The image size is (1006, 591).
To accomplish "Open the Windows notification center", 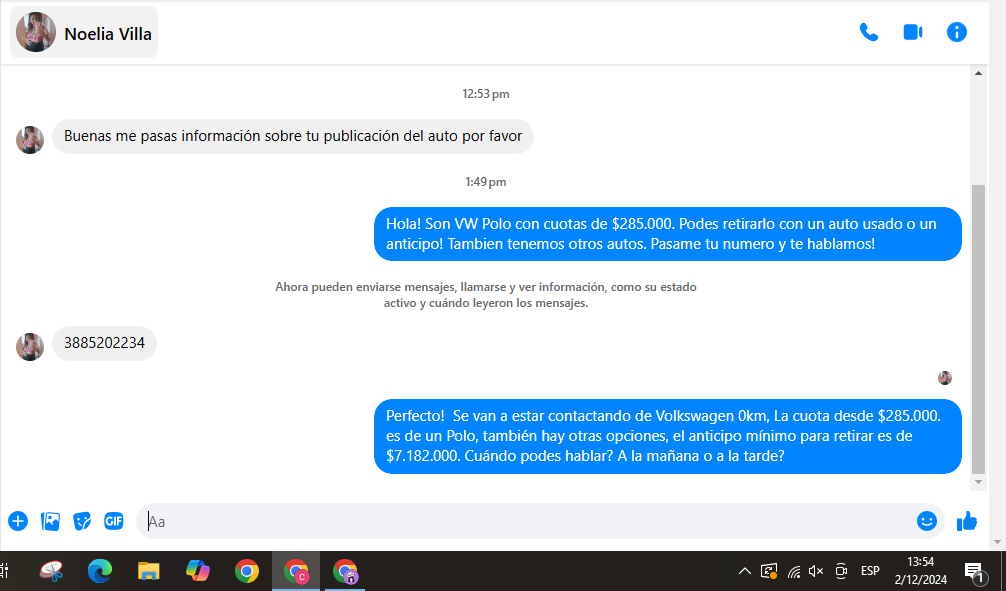I will [x=973, y=571].
